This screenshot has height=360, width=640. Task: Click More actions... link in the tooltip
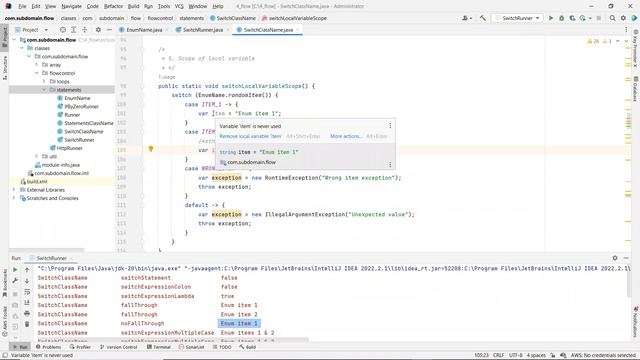pyautogui.click(x=346, y=136)
